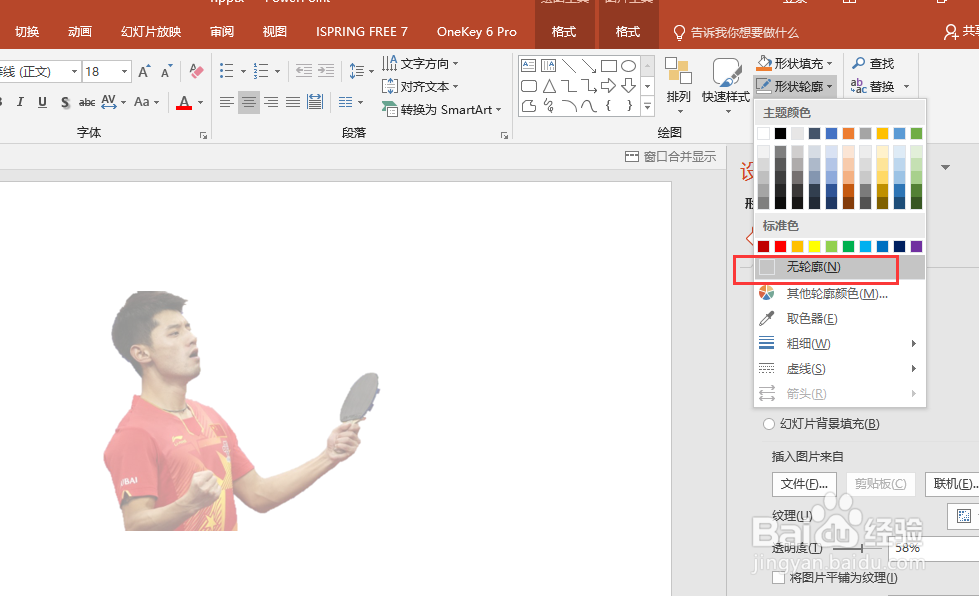
Task: Open the 切换 ribbon tab
Action: pyautogui.click(x=27, y=32)
